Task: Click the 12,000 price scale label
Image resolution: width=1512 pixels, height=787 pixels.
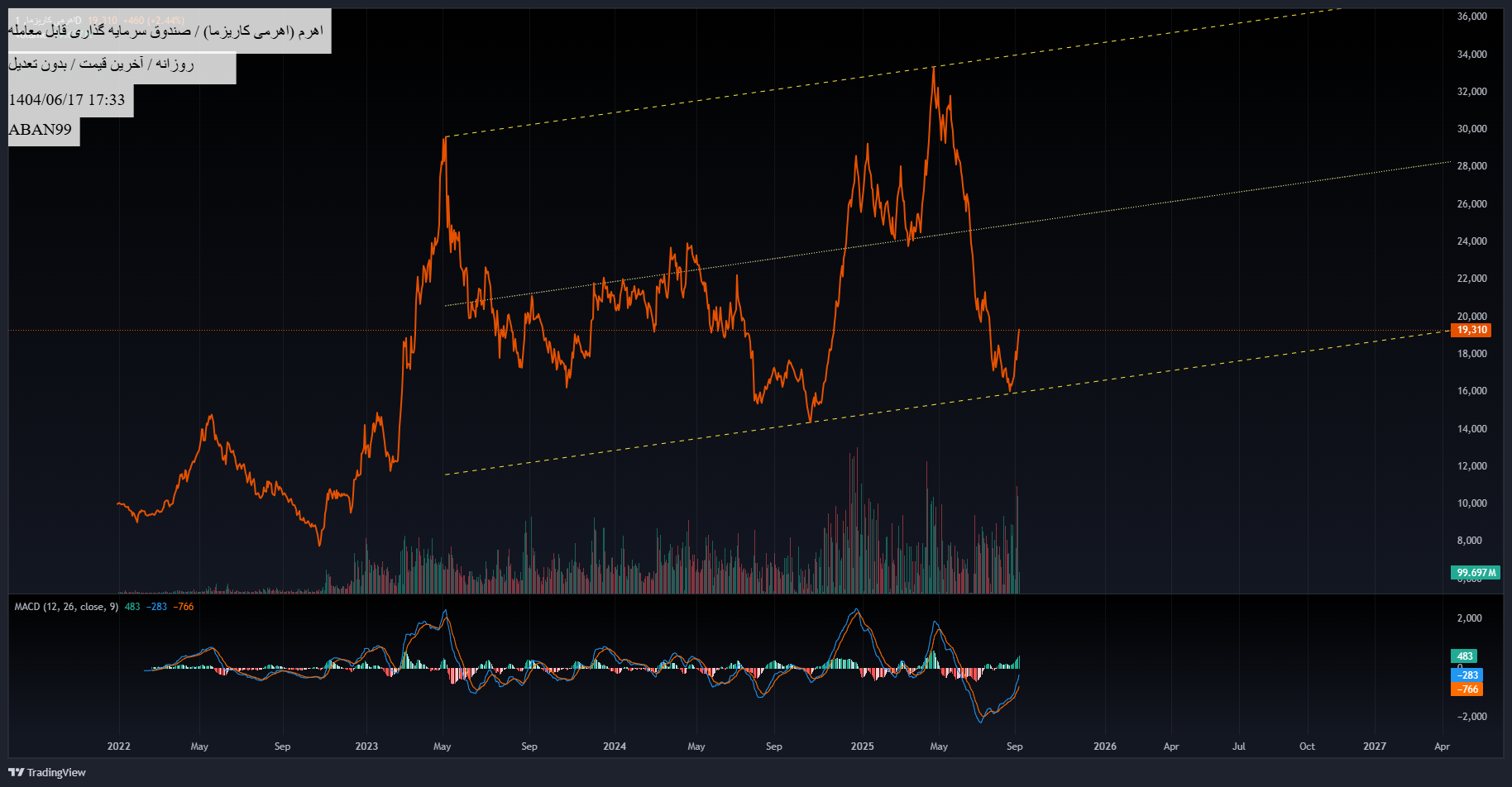Action: [x=1471, y=466]
